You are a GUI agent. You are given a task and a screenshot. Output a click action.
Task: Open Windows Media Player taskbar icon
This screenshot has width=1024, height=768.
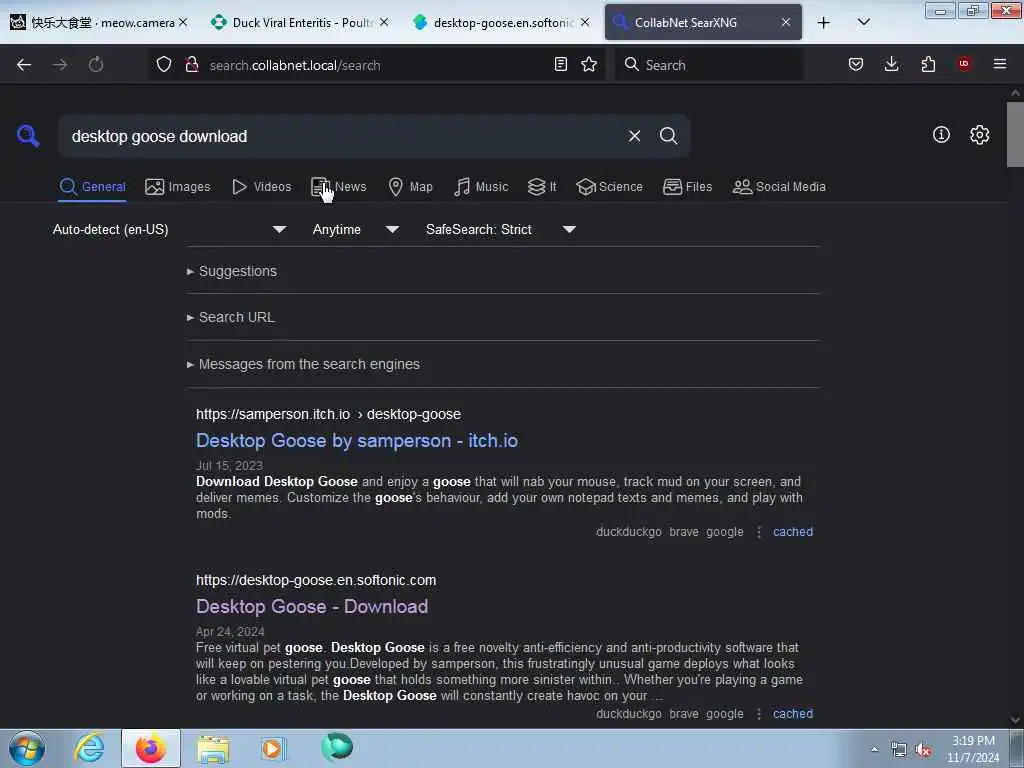273,748
